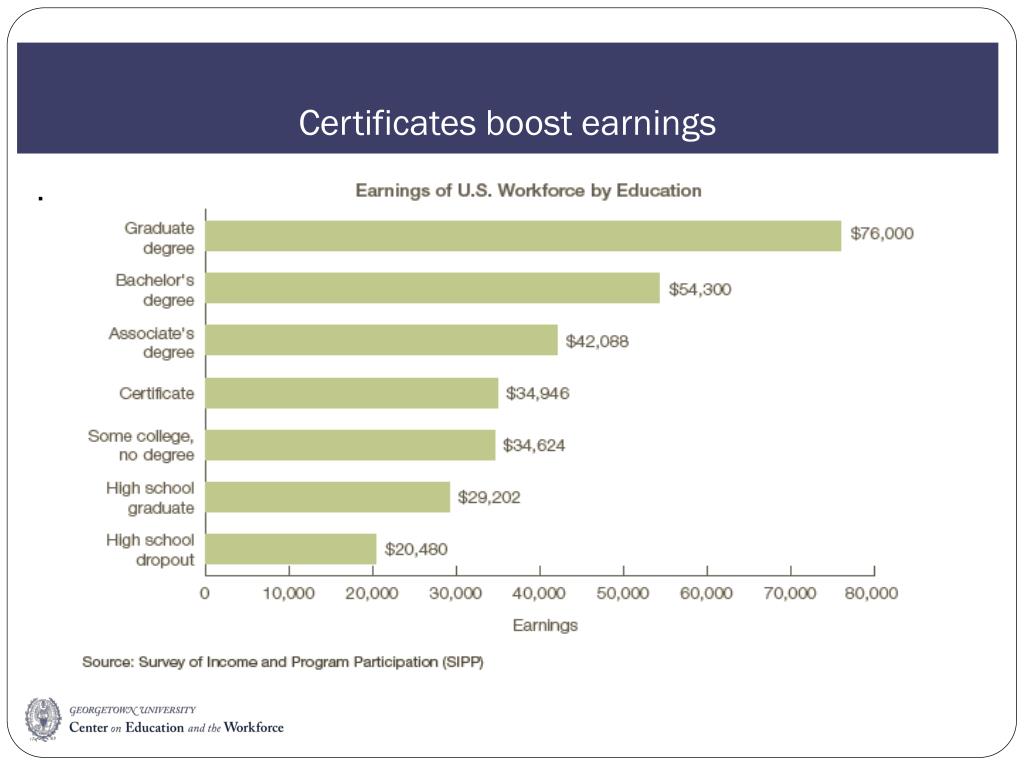1024x768 pixels.
Task: Click the Associate's degree bar
Action: [381, 340]
